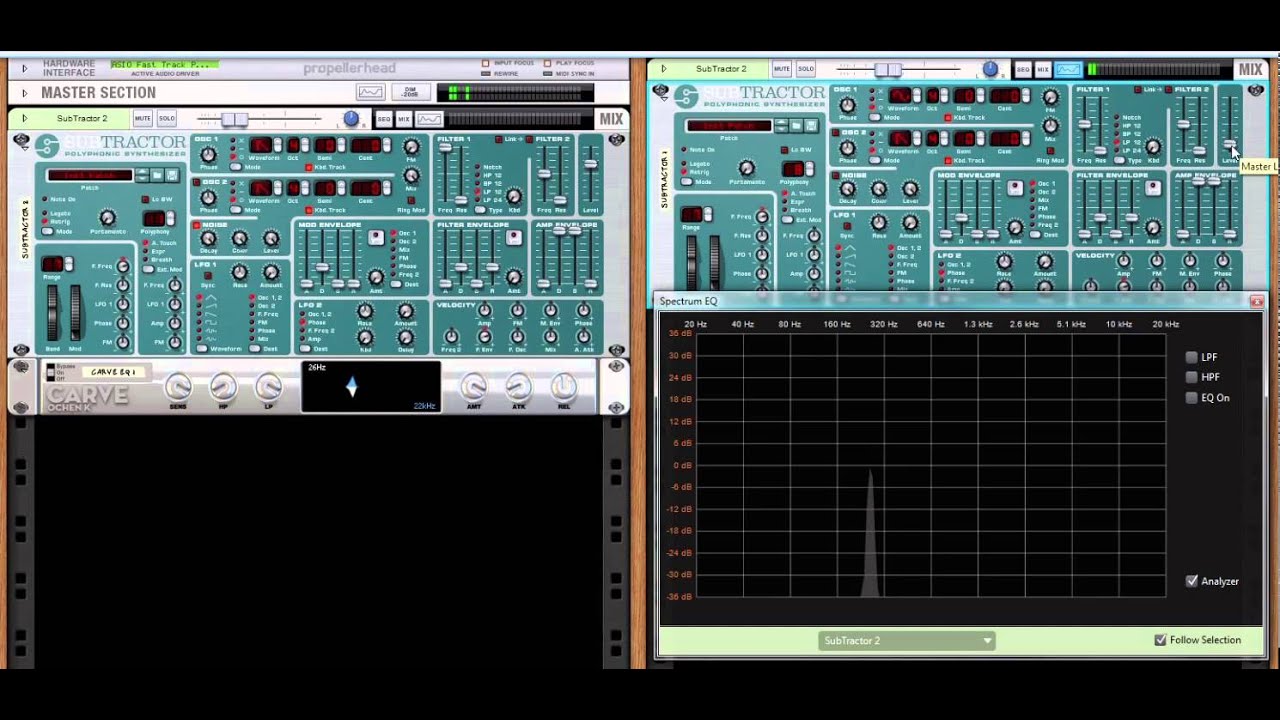Click Master Level slider in left SubTractor

pyautogui.click(x=590, y=166)
